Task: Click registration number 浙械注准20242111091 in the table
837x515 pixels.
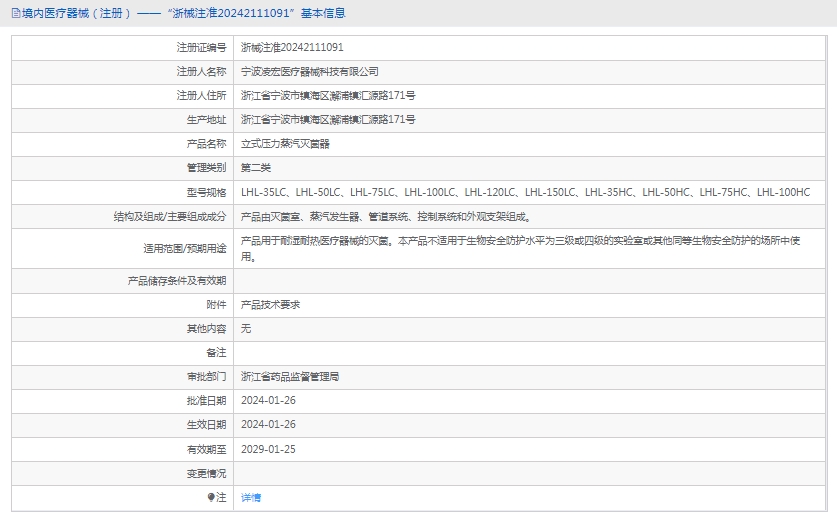Action: coord(292,47)
